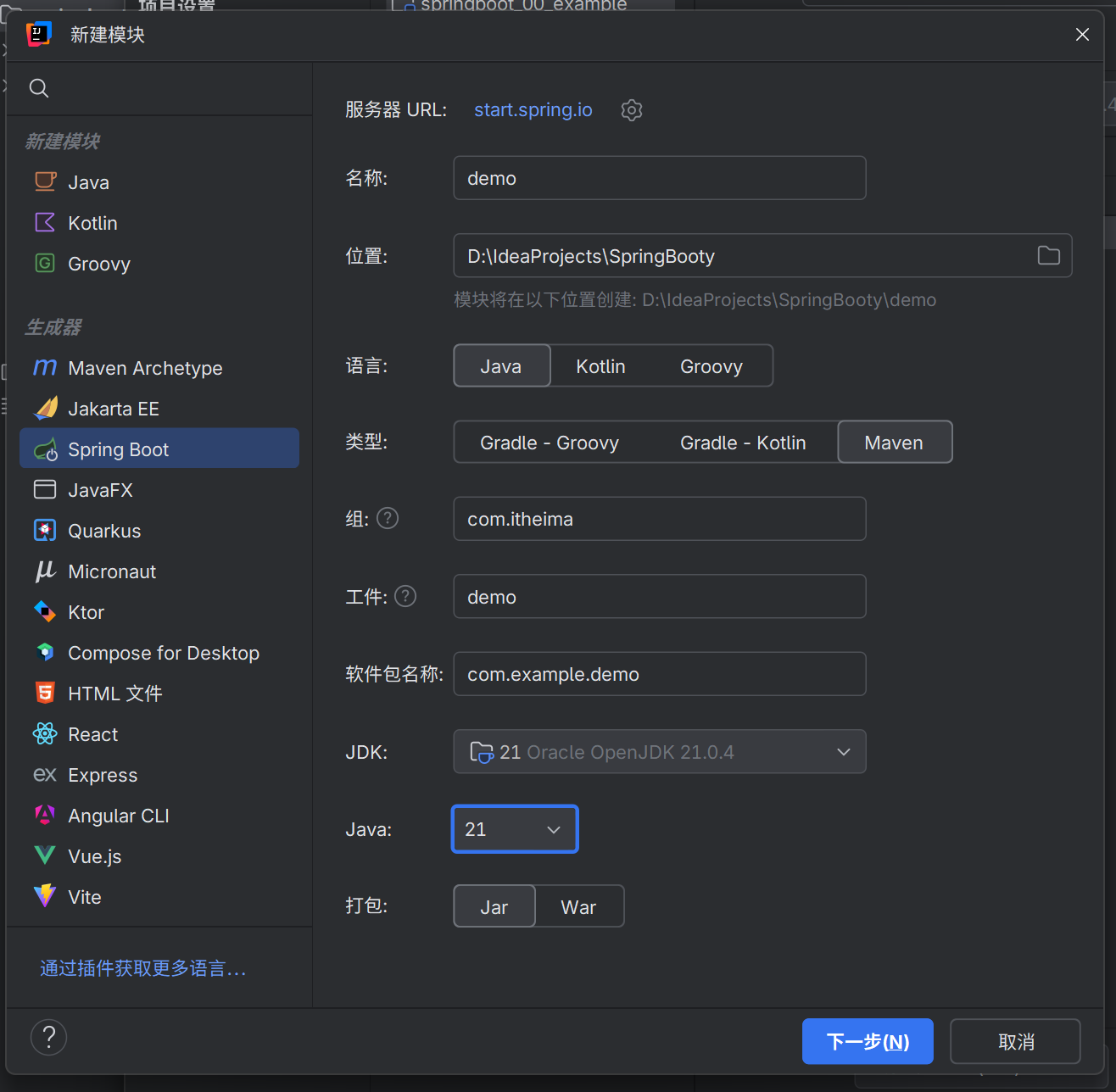Select Ktor generator
The image size is (1116, 1092).
point(159,612)
